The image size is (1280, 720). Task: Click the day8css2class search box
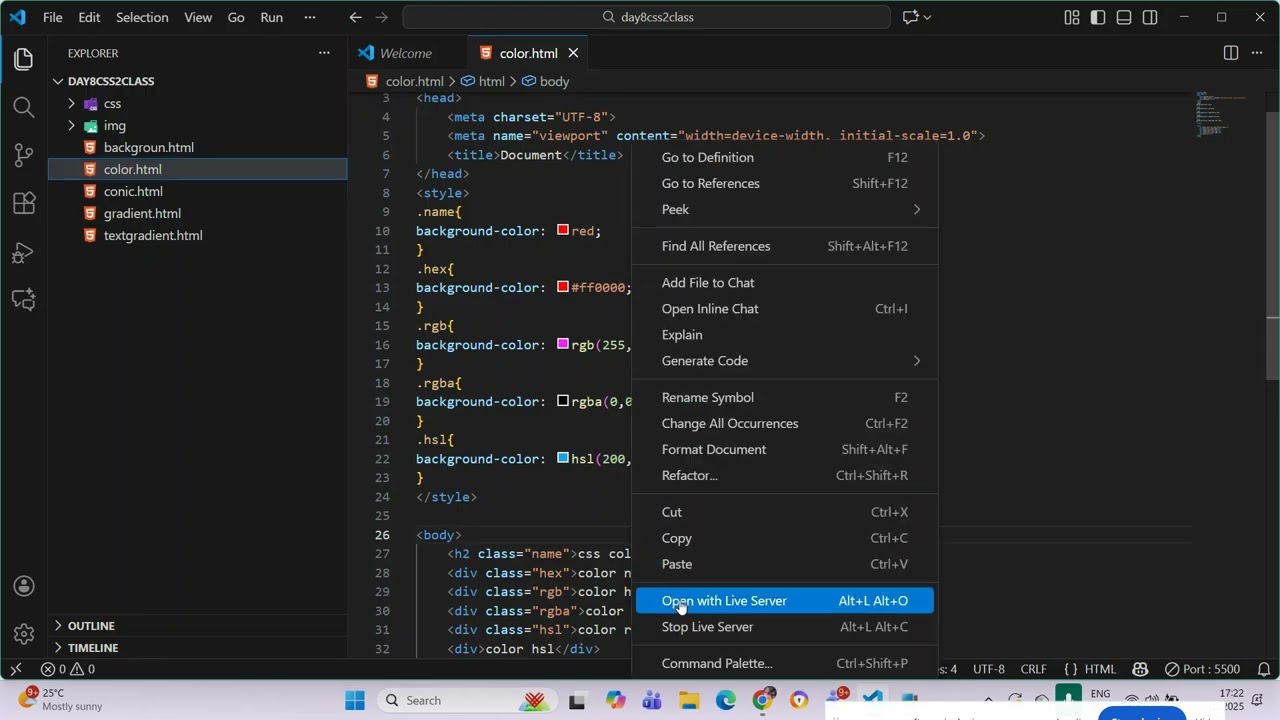[x=646, y=17]
